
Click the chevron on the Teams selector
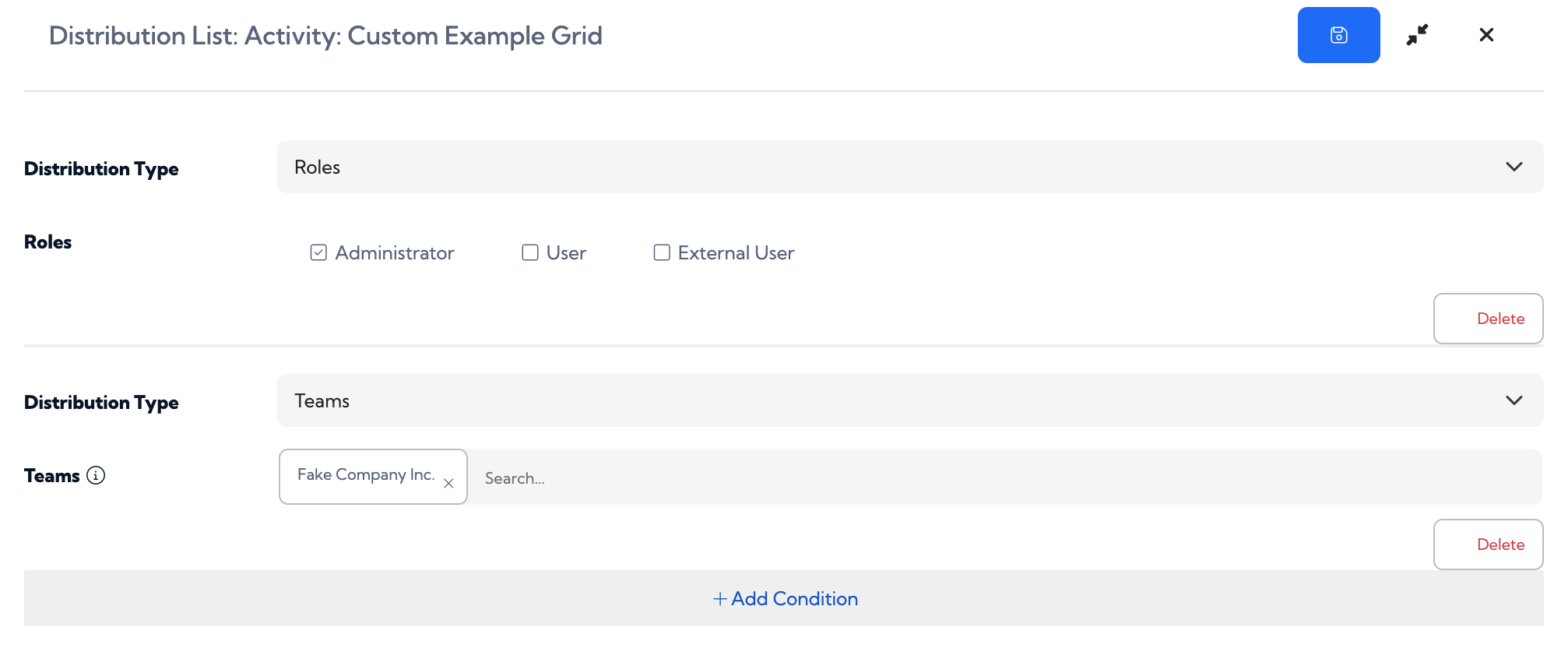(x=1515, y=400)
